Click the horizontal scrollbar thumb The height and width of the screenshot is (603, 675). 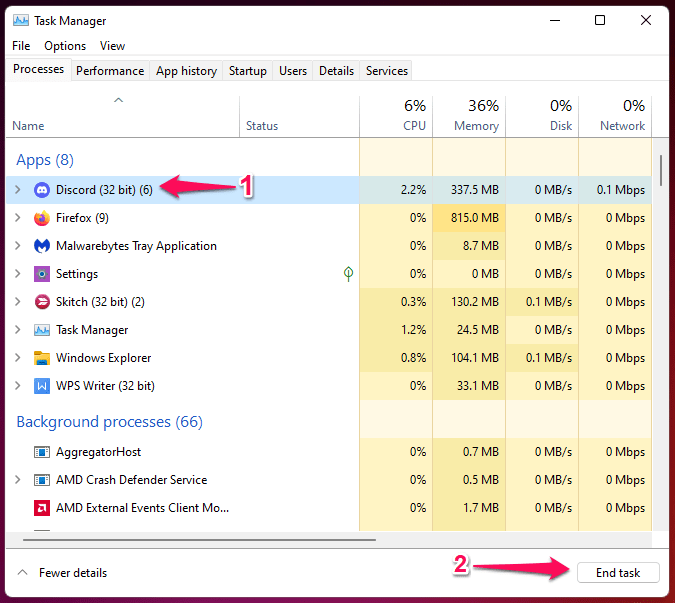point(199,539)
